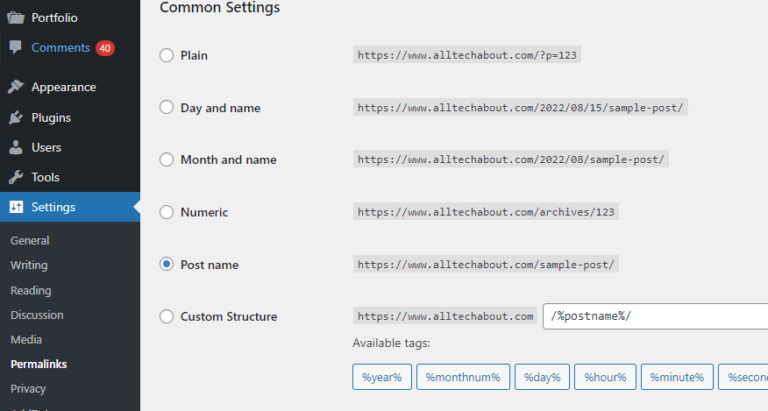Add the %monthnum% tag to structure
Viewport: 768px width, 411px height.
[462, 377]
